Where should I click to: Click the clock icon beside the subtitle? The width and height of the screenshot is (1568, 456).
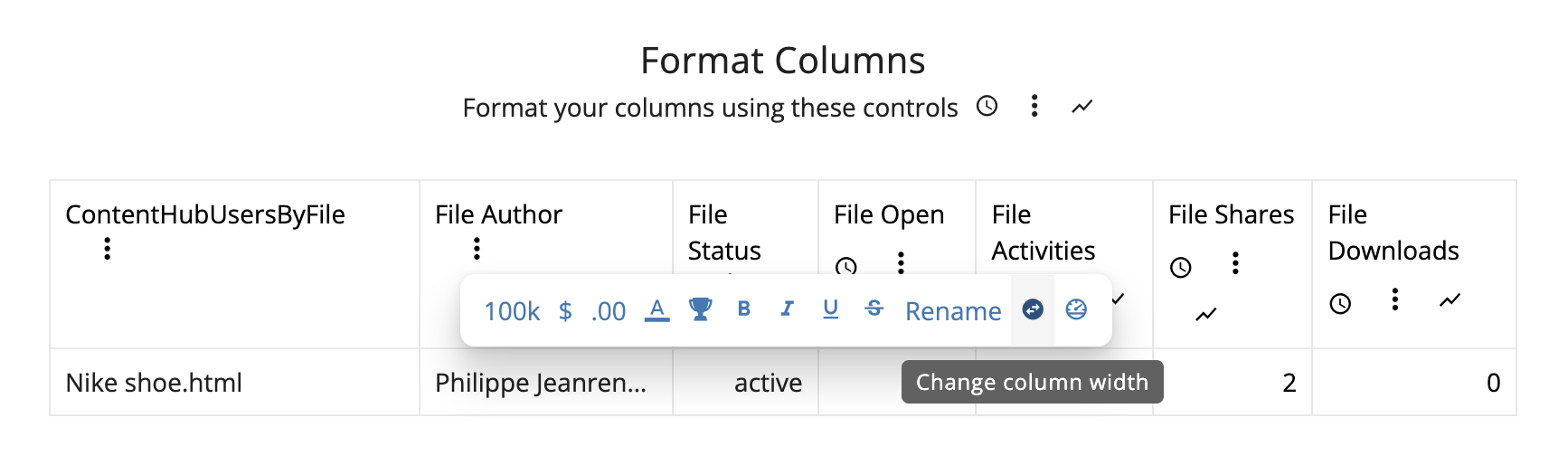click(987, 107)
